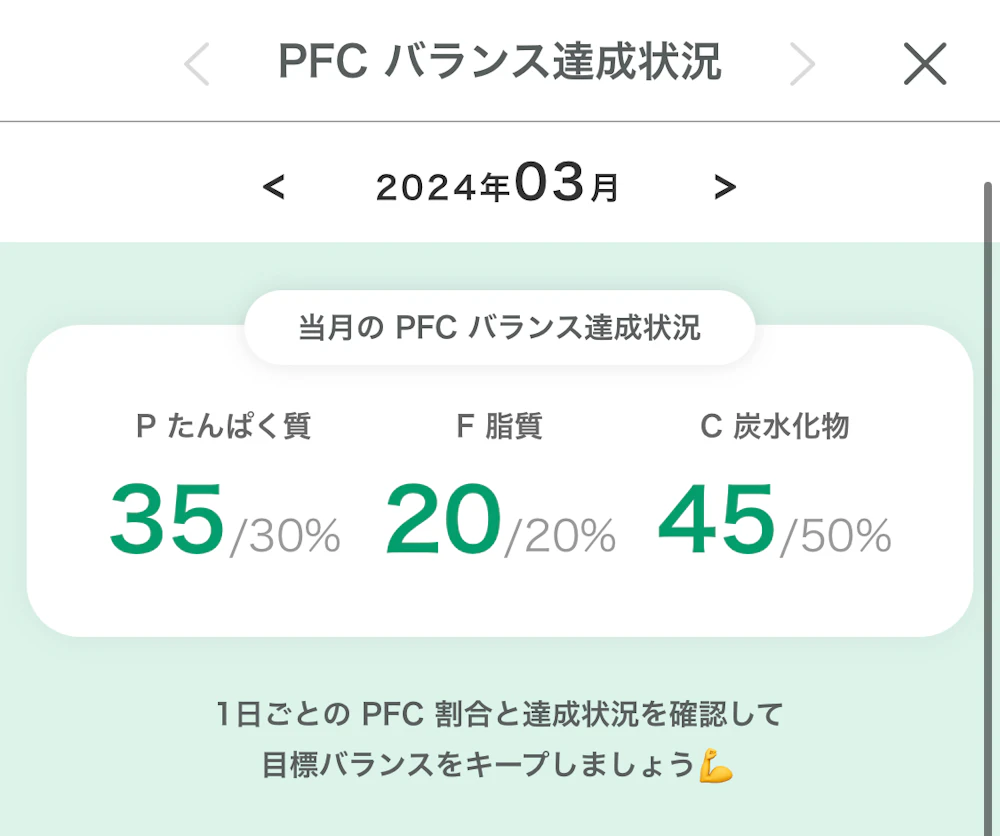Close the PFC バランス達成状況 screen
The width and height of the screenshot is (1000, 836).
(924, 65)
